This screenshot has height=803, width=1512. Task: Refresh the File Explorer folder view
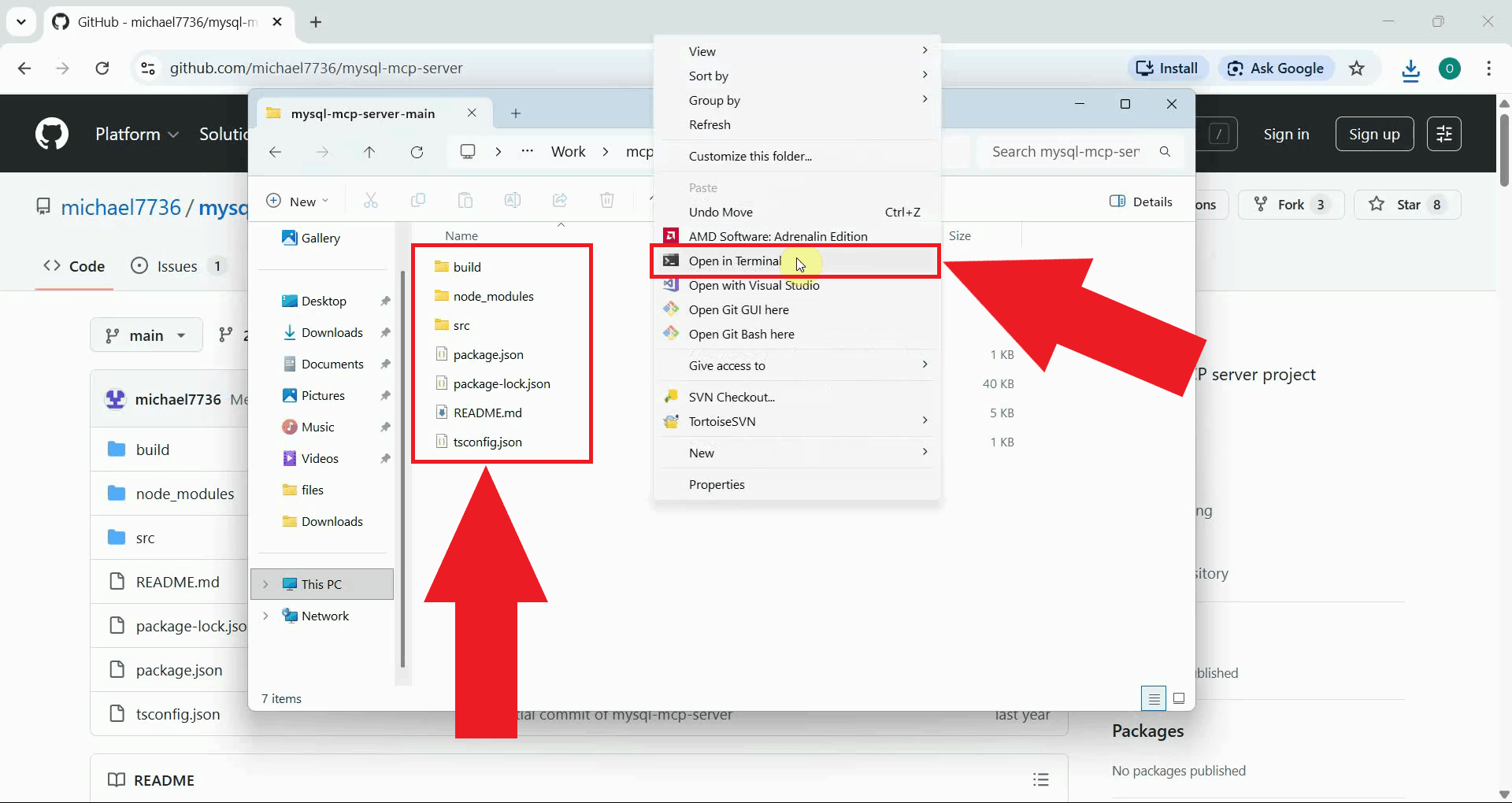tap(417, 152)
